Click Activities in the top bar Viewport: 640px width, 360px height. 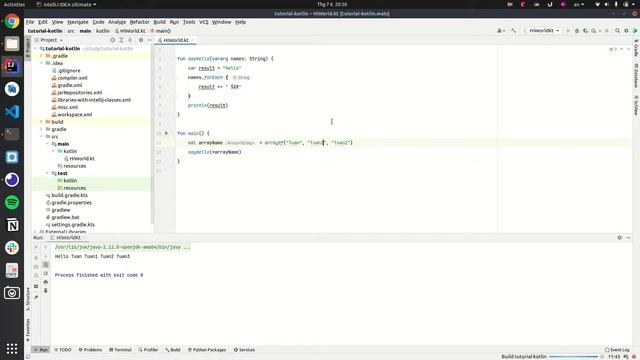point(14,4)
